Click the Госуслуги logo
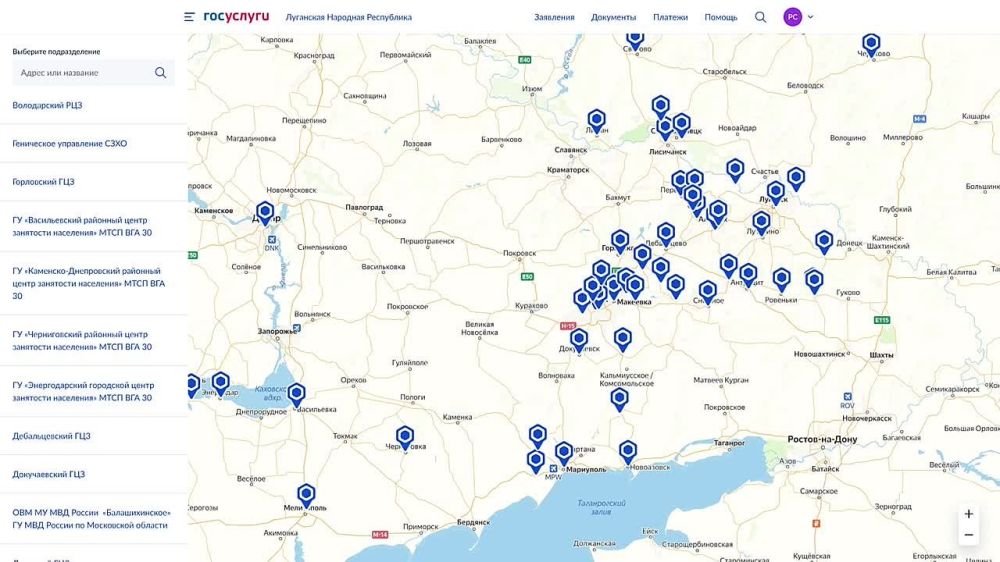 click(x=236, y=17)
